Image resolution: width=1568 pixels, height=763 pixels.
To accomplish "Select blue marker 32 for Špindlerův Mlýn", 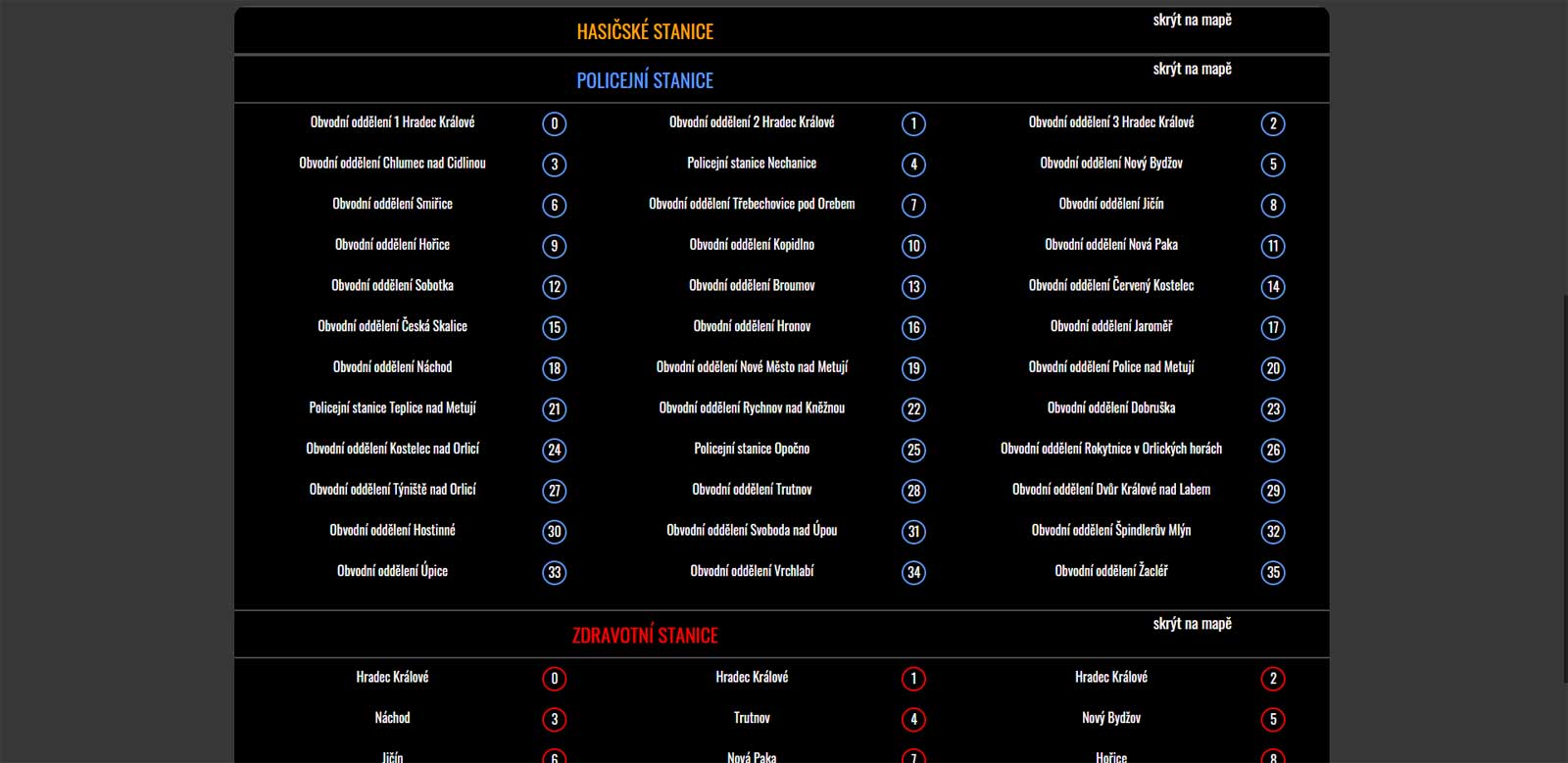I will [x=1273, y=532].
